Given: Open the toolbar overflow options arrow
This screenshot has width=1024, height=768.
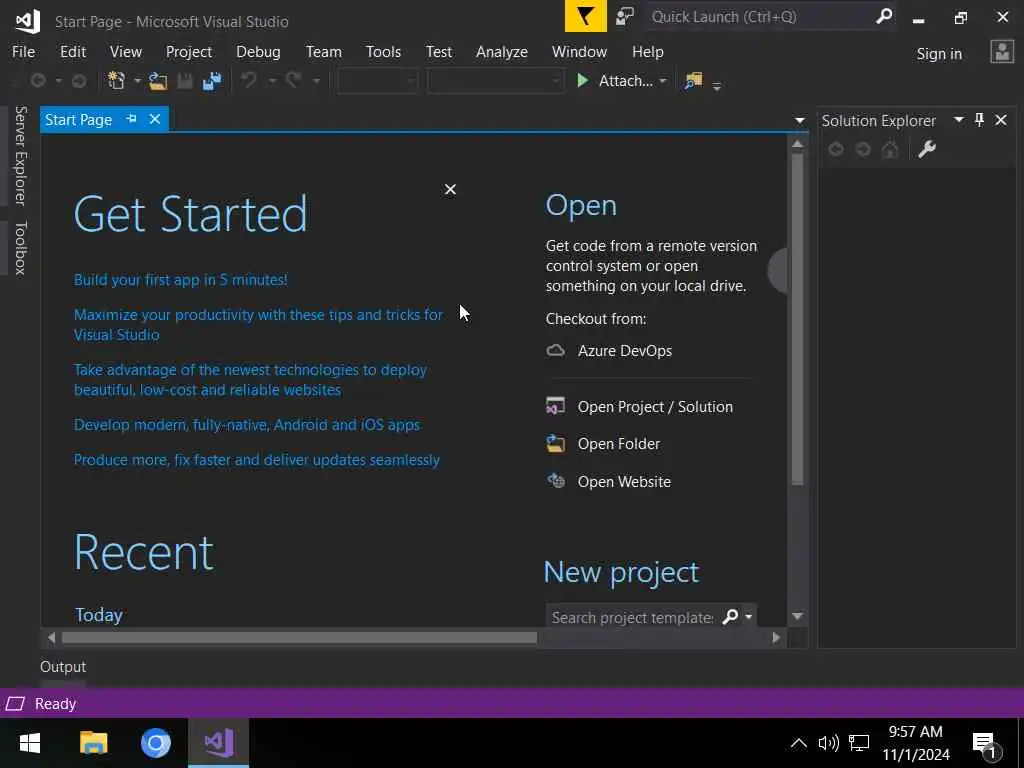Looking at the screenshot, I should [x=716, y=86].
